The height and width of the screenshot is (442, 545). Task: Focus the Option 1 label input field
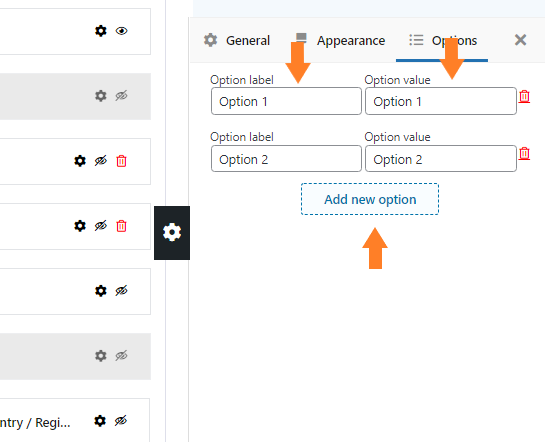click(x=286, y=101)
